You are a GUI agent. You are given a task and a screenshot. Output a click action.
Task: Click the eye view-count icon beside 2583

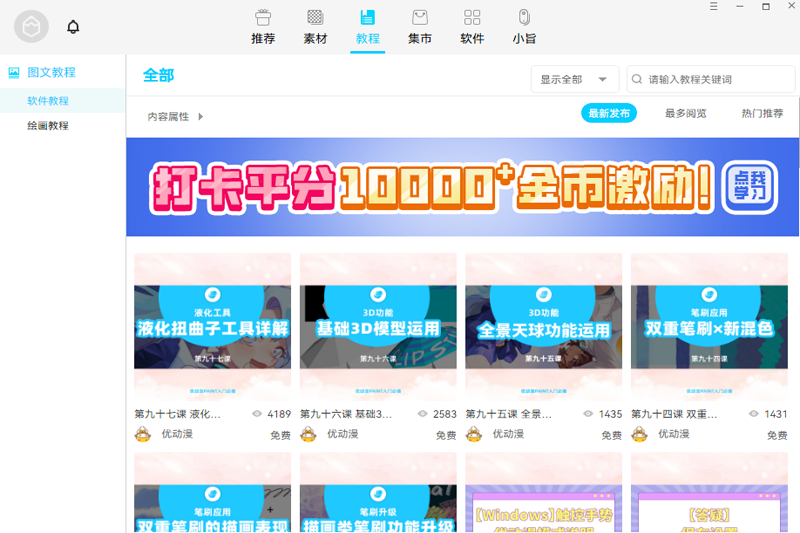pos(422,414)
